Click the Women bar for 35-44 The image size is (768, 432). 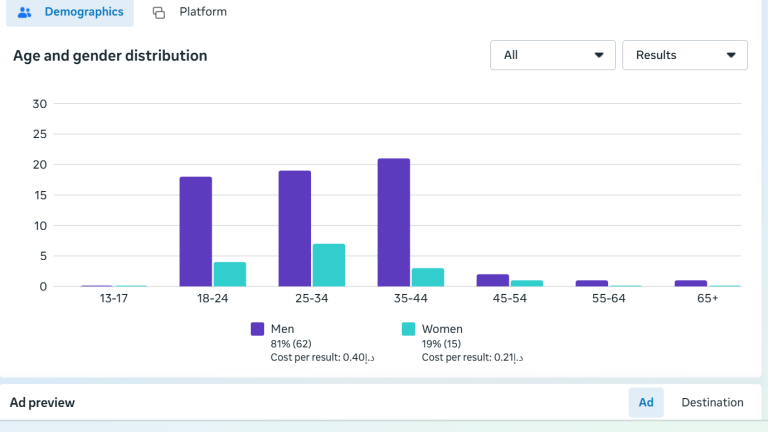click(428, 277)
